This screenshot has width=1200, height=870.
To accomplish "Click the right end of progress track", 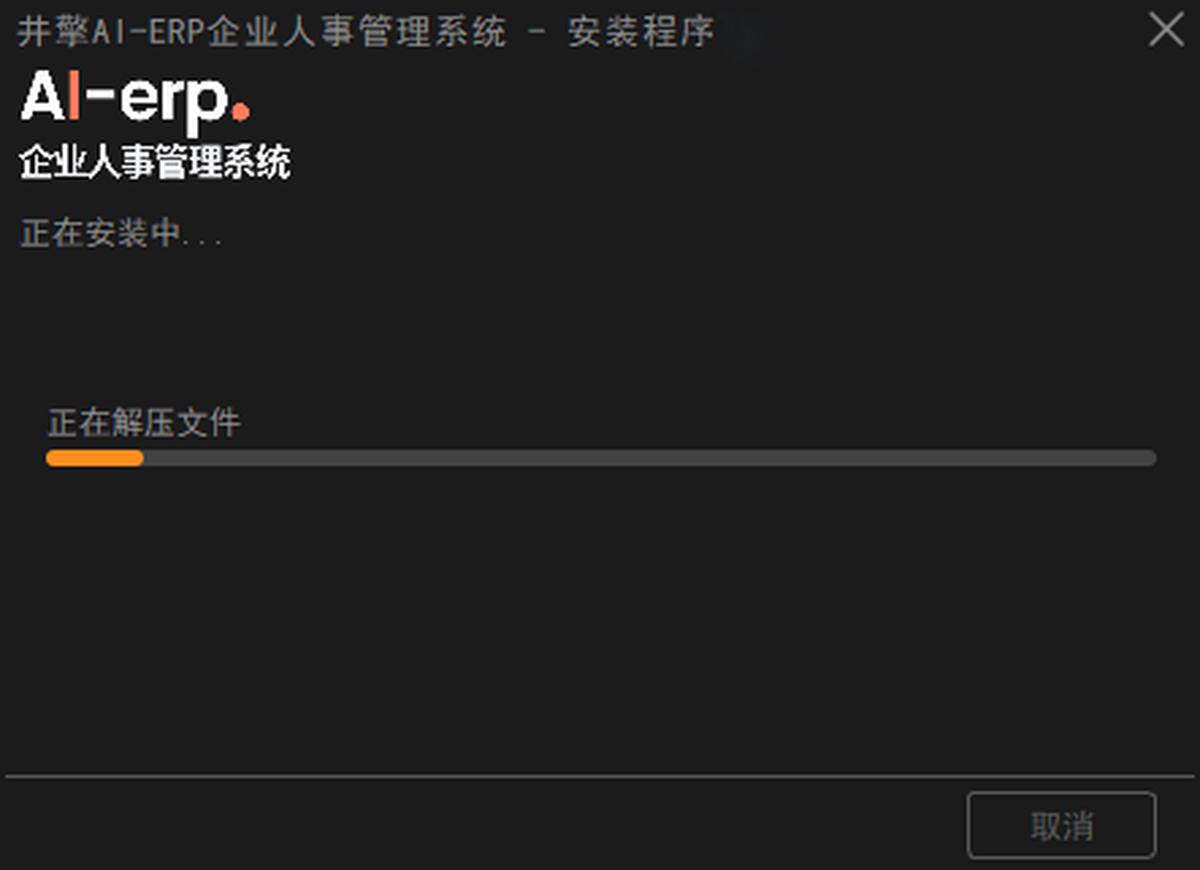I will pos(1148,458).
